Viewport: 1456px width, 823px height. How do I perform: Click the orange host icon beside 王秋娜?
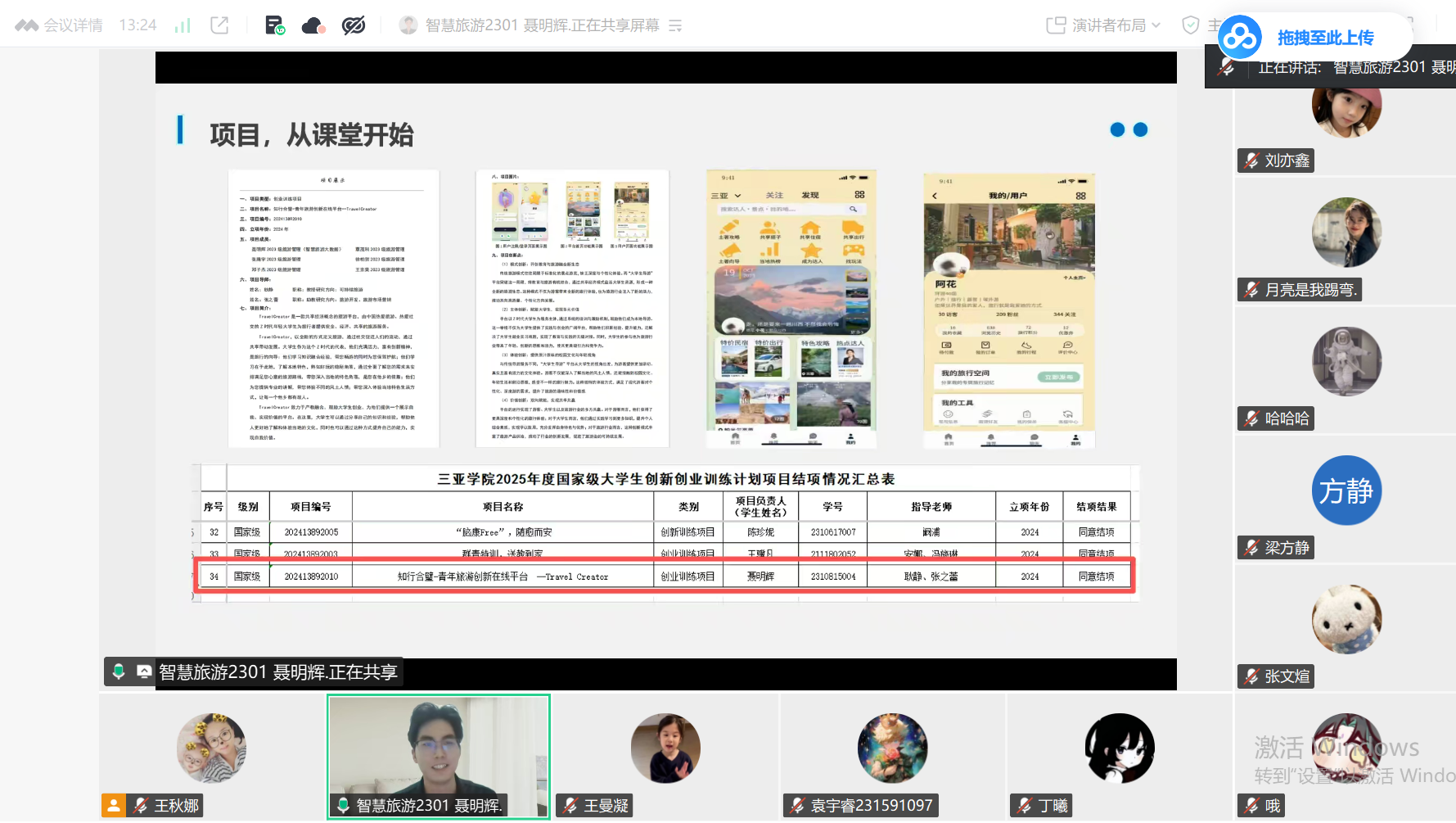pos(114,806)
